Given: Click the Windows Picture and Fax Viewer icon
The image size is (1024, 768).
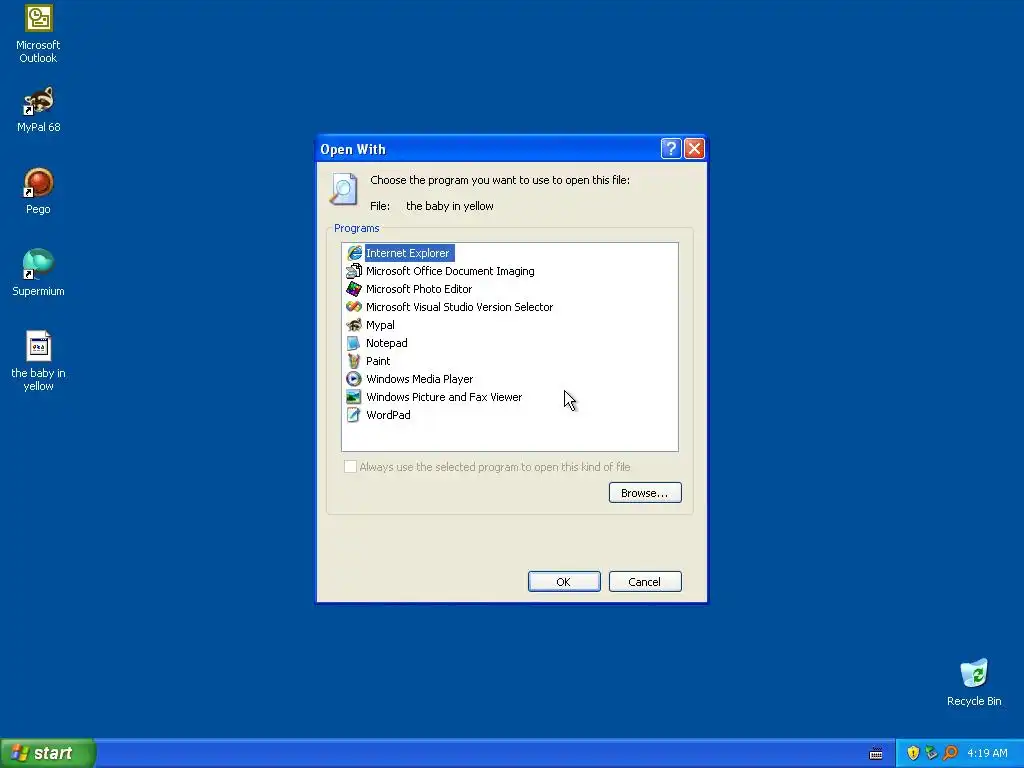Looking at the screenshot, I should pyautogui.click(x=354, y=396).
